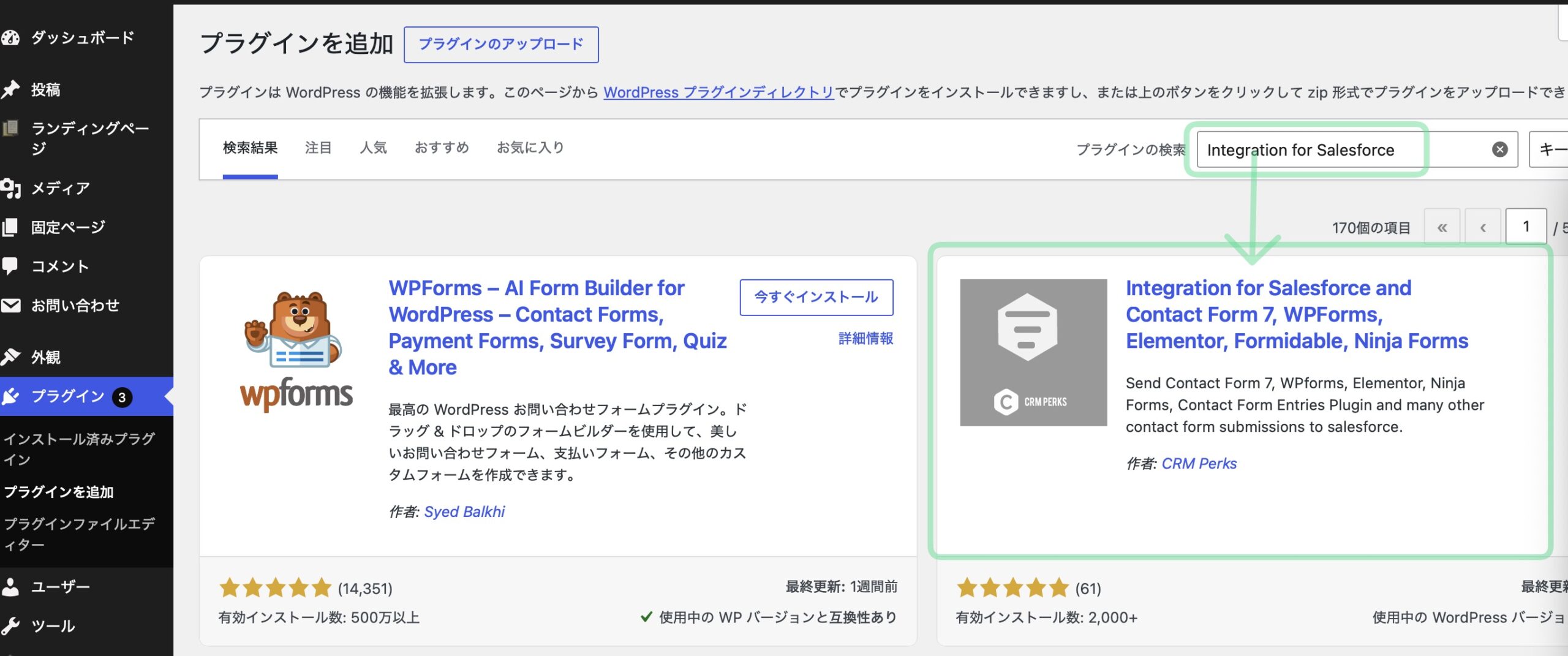1568x656 pixels.
Task: Open ランディングページ menu item
Action: tap(90, 138)
